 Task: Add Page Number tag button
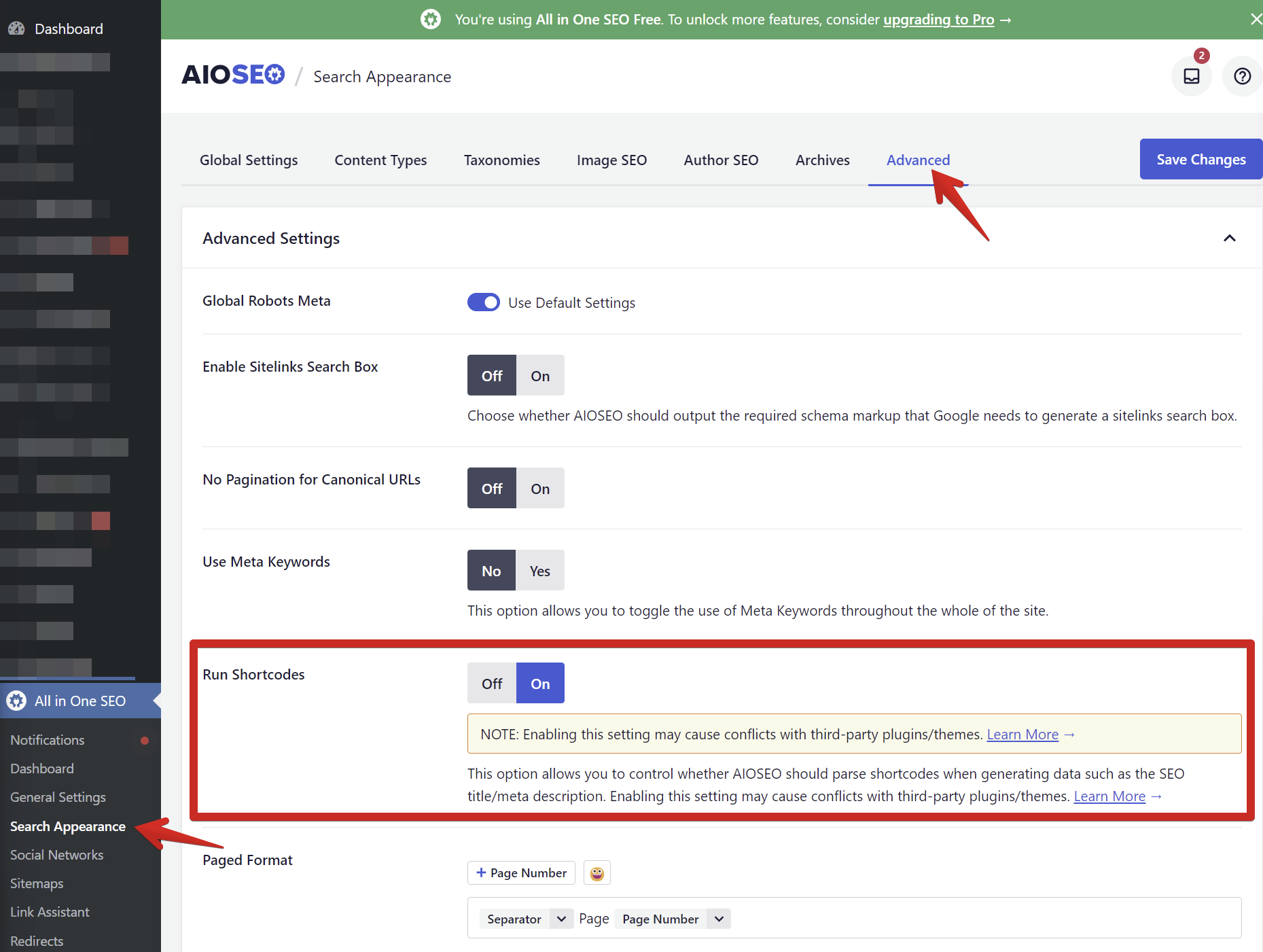coord(521,872)
